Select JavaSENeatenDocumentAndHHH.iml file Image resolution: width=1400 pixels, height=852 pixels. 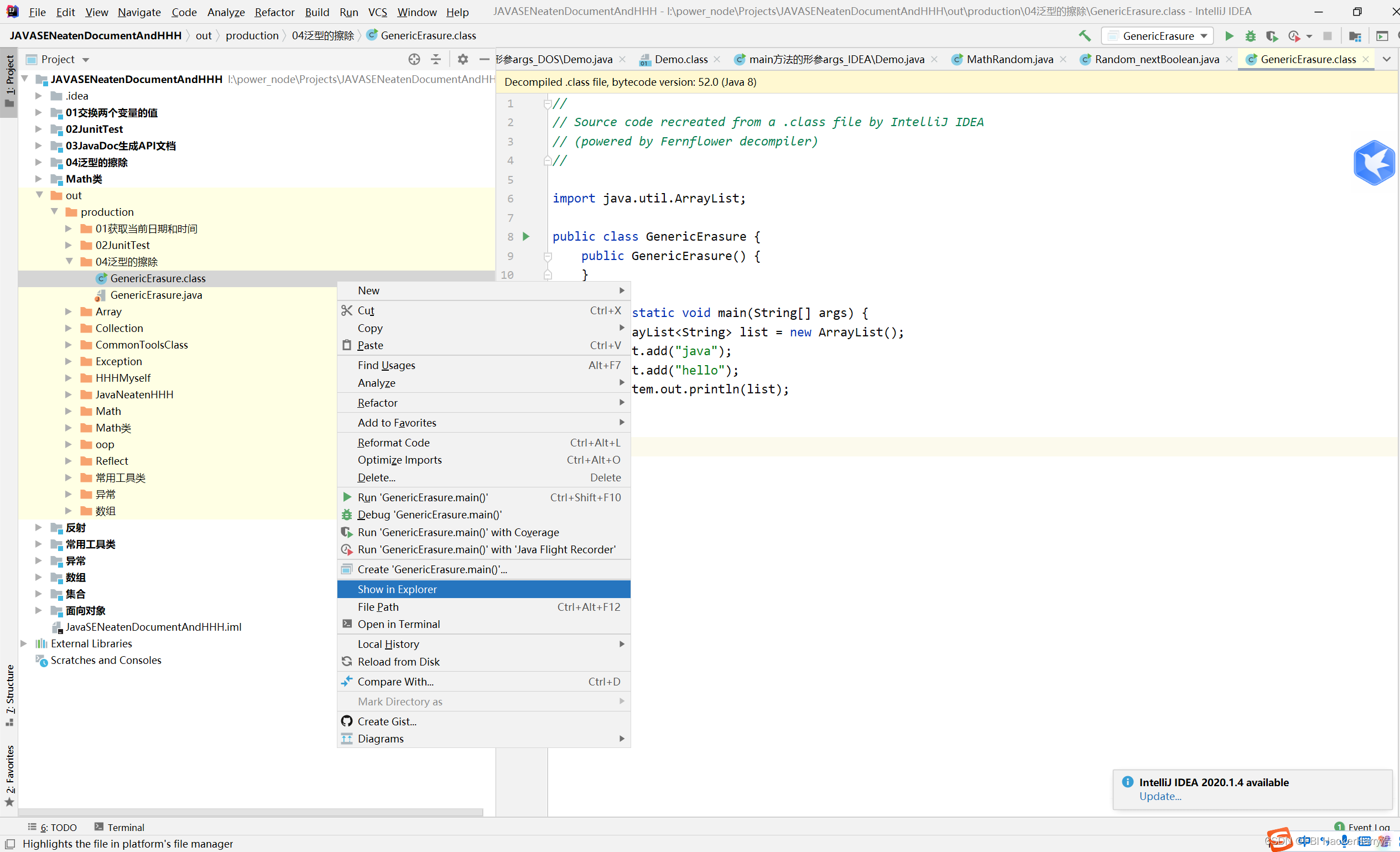[153, 627]
